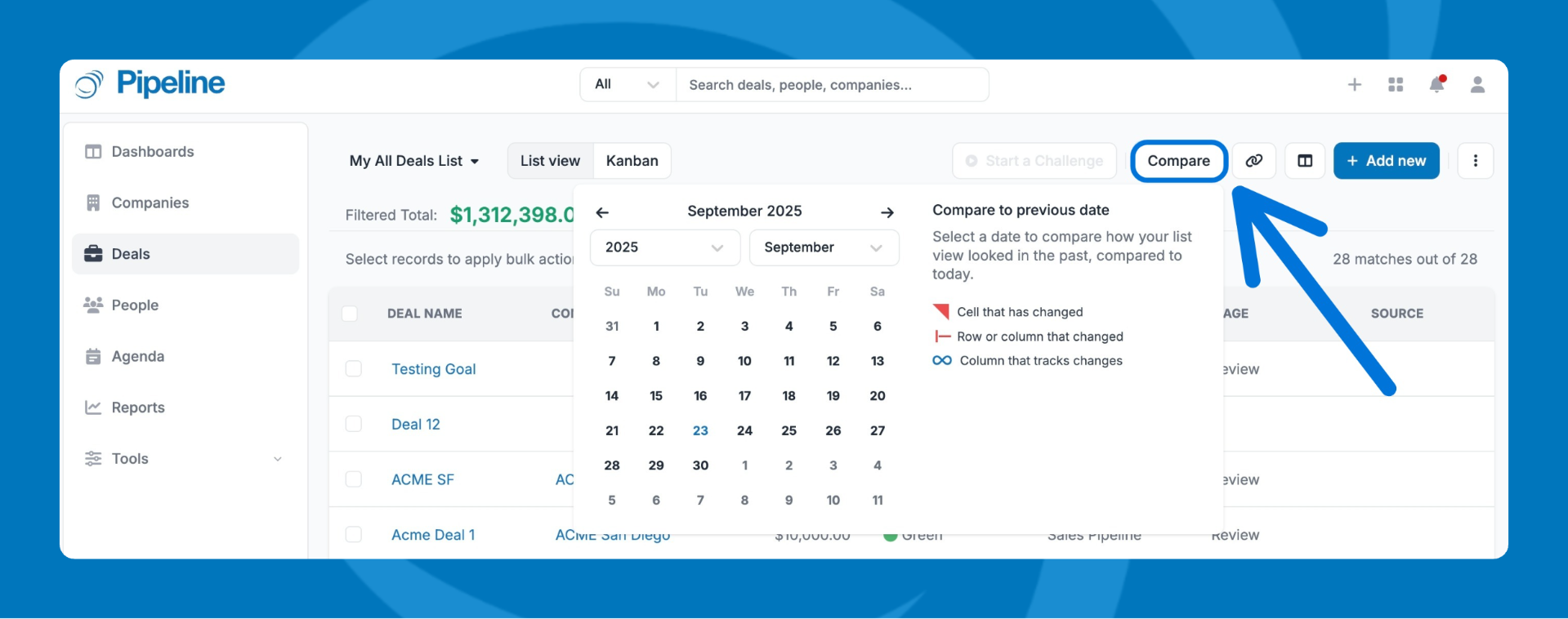The image size is (1568, 619).
Task: Click the Add new button
Action: tap(1386, 161)
